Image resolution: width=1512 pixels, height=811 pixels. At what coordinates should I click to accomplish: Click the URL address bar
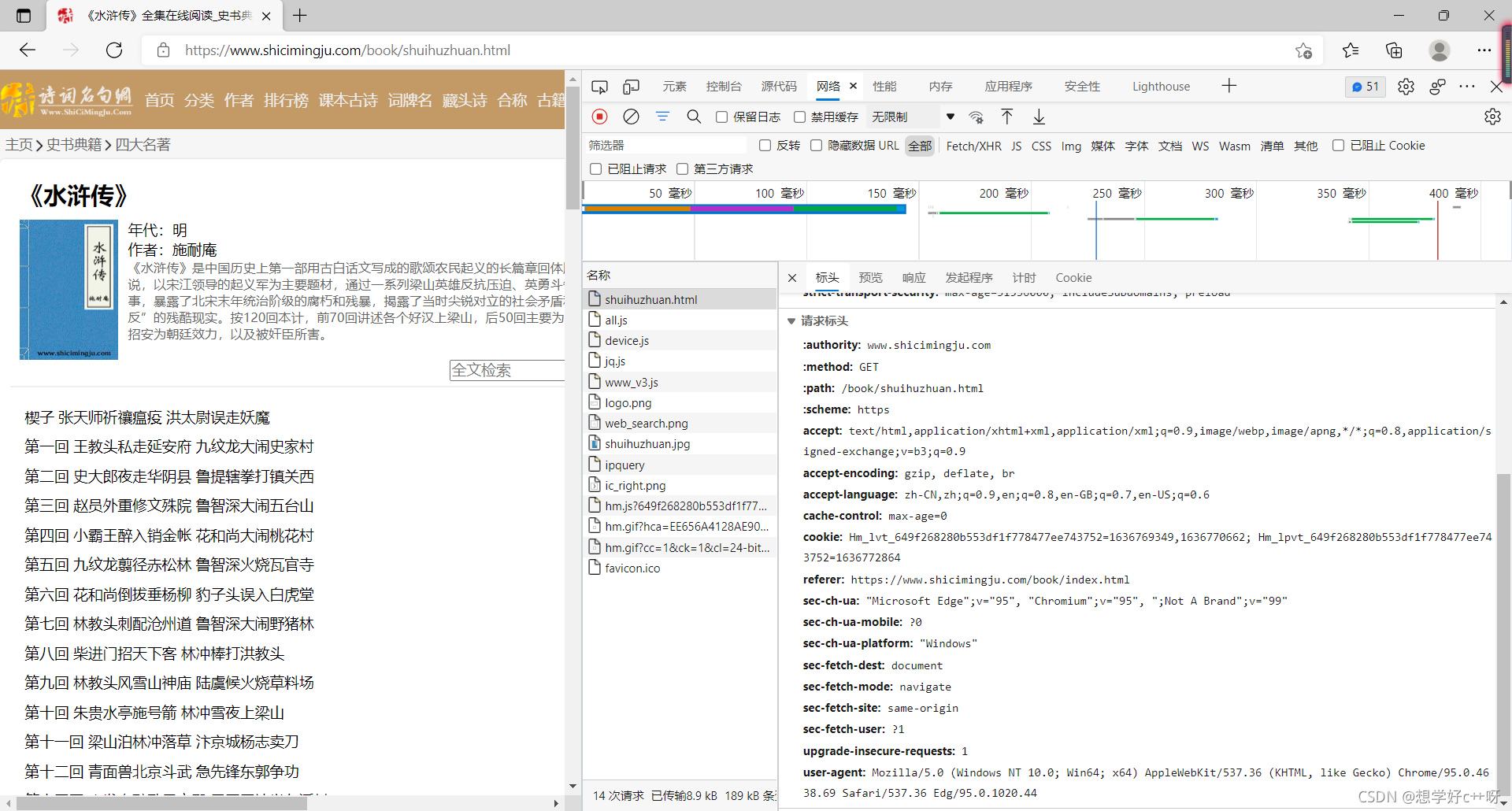point(732,50)
